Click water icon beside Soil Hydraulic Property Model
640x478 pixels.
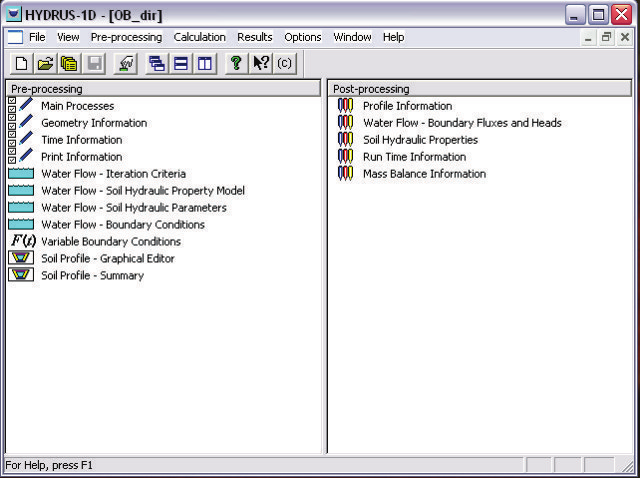pyautogui.click(x=21, y=190)
